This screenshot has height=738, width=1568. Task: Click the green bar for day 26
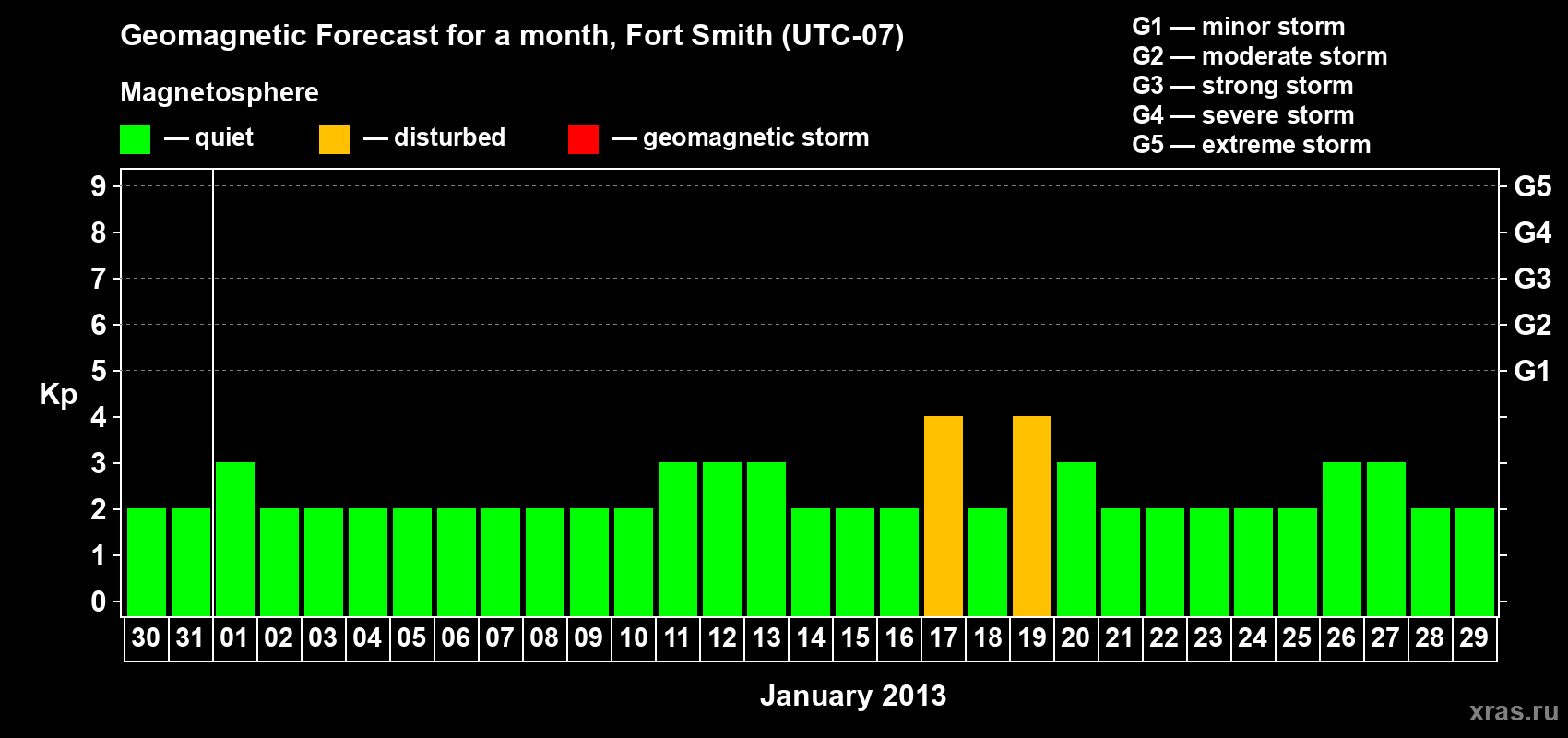click(x=1342, y=539)
